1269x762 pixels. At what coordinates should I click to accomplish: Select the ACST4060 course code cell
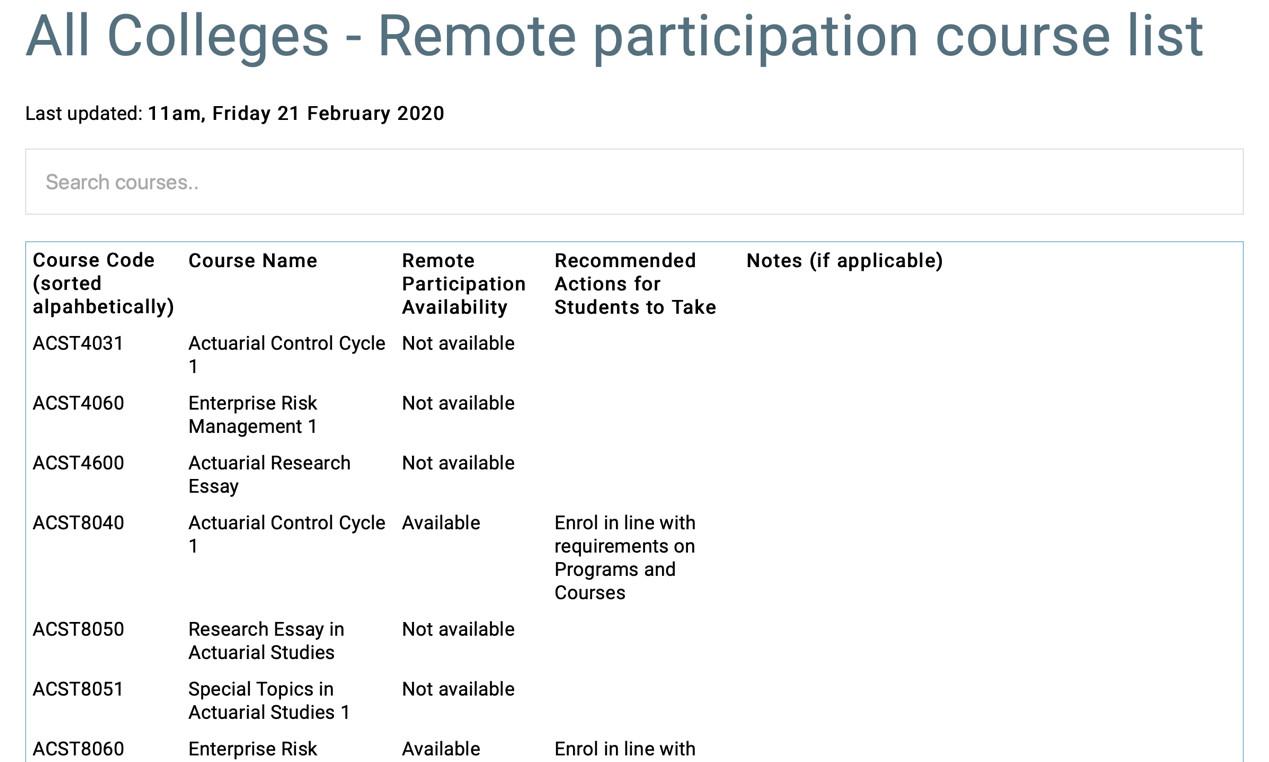click(78, 403)
